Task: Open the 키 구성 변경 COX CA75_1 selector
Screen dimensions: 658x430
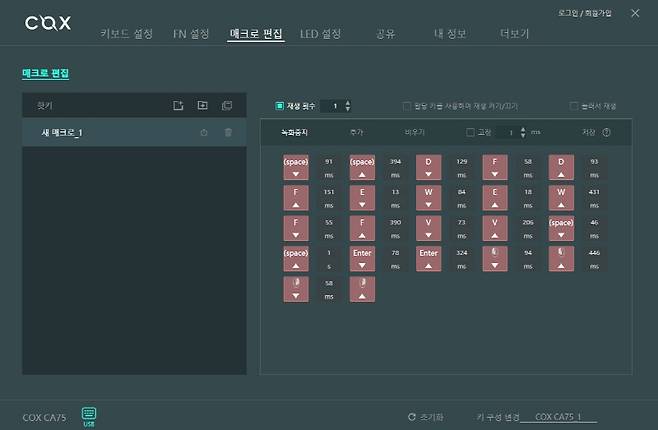Action: (558, 417)
